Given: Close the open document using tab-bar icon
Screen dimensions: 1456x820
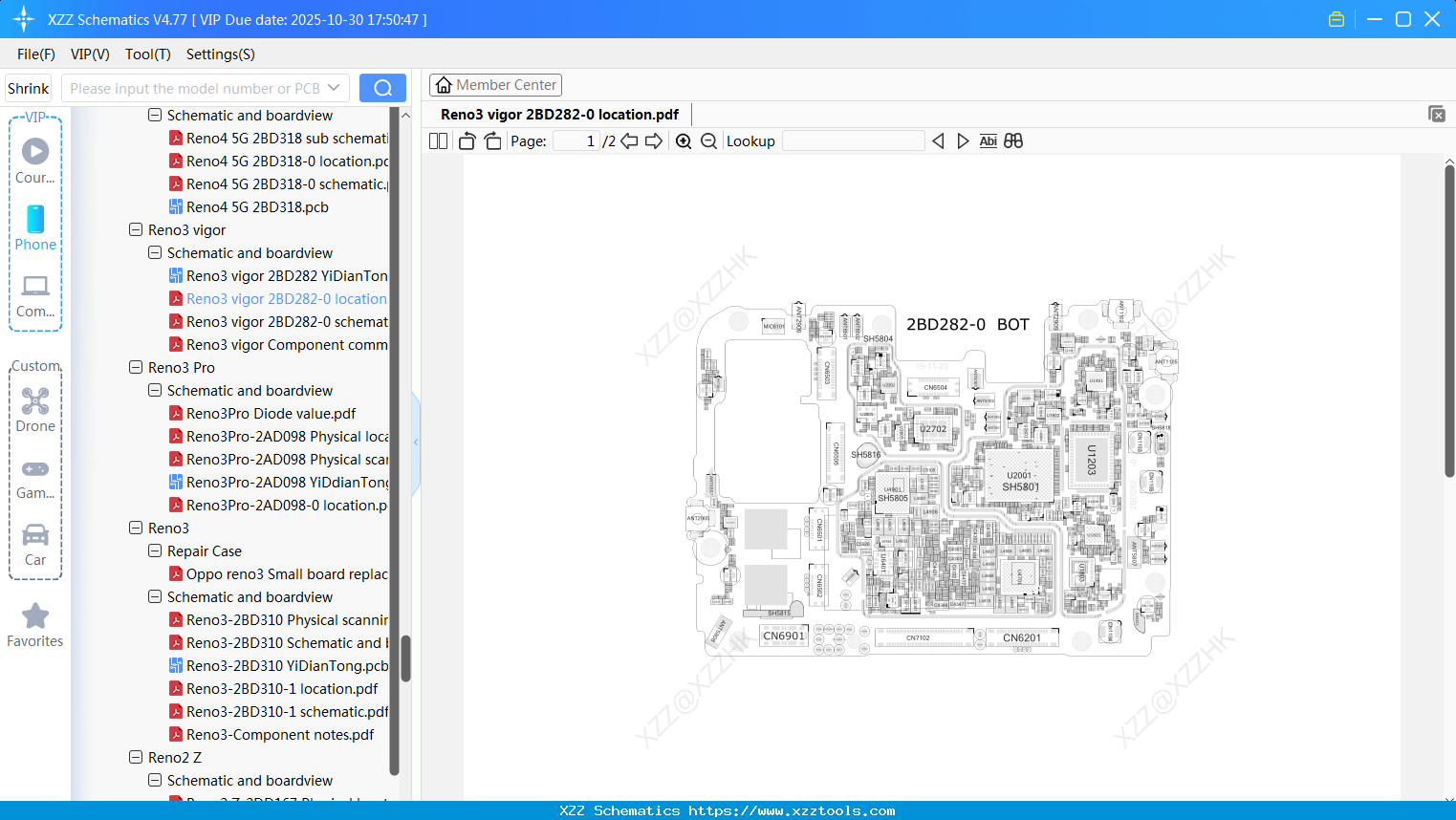Looking at the screenshot, I should pyautogui.click(x=1436, y=114).
